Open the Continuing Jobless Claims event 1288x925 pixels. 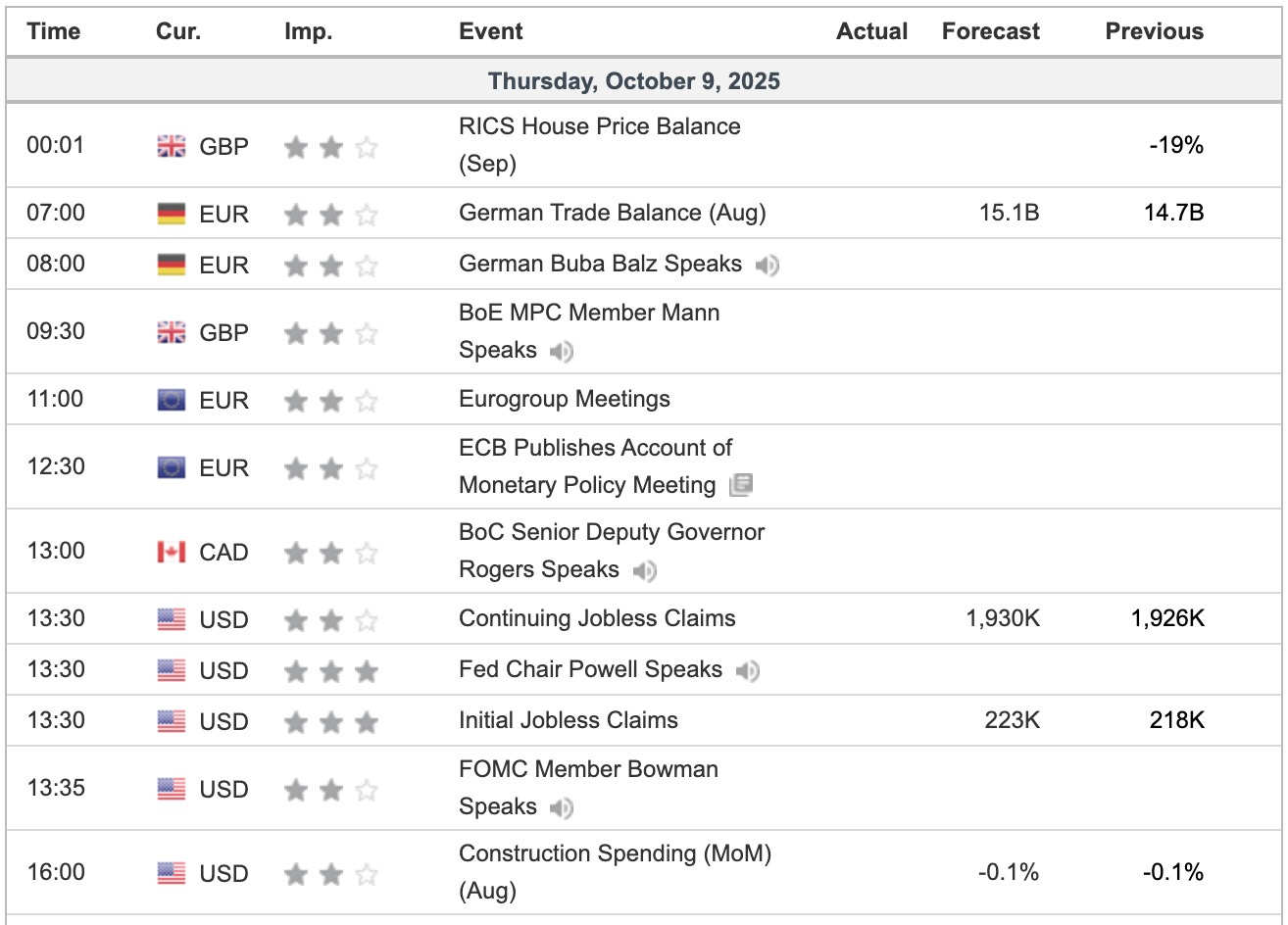(x=597, y=618)
